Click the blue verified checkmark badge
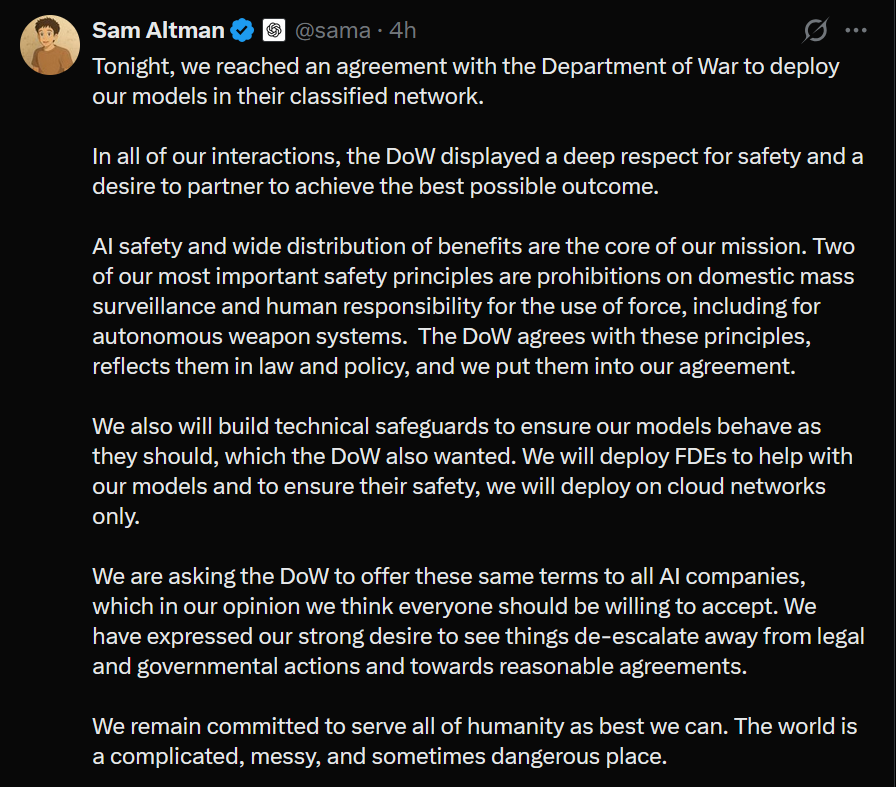Viewport: 896px width, 787px height. coord(242,31)
